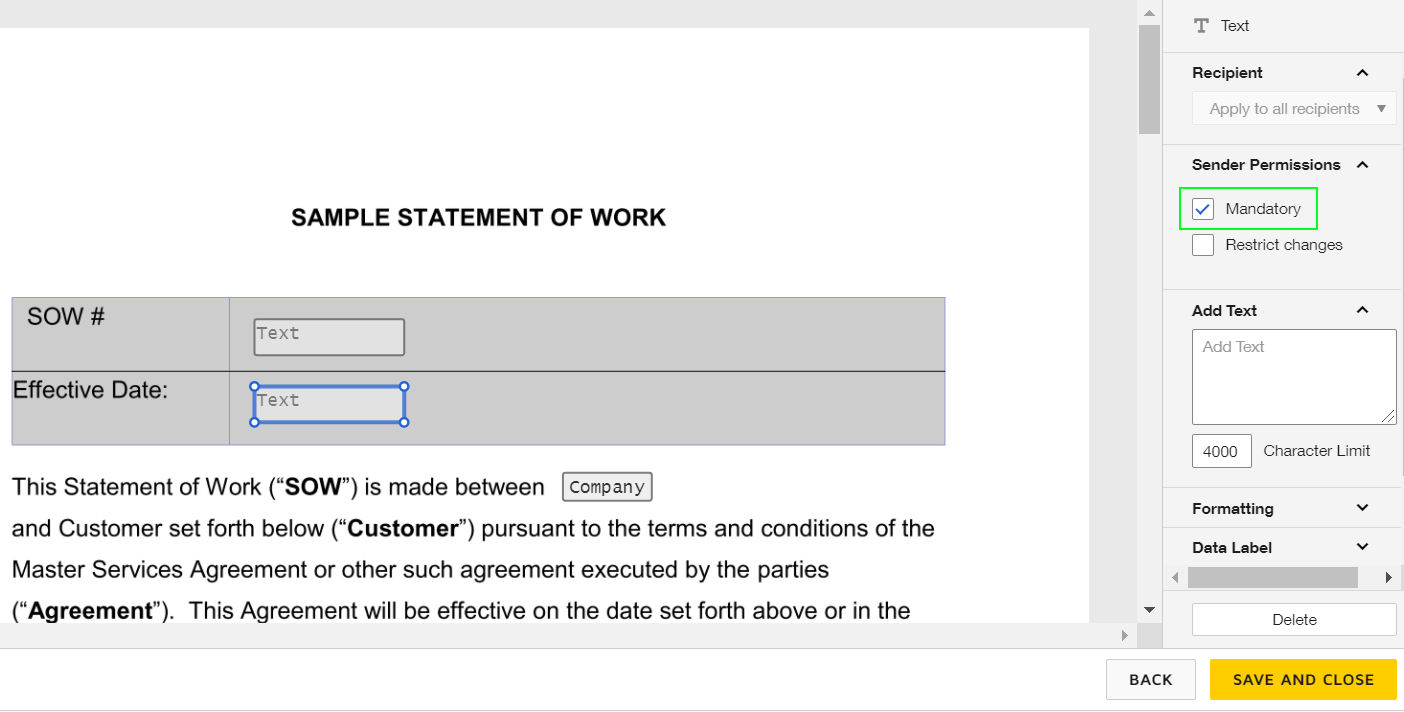
Task: Open the Apply to all recipients dropdown
Action: tap(1294, 108)
